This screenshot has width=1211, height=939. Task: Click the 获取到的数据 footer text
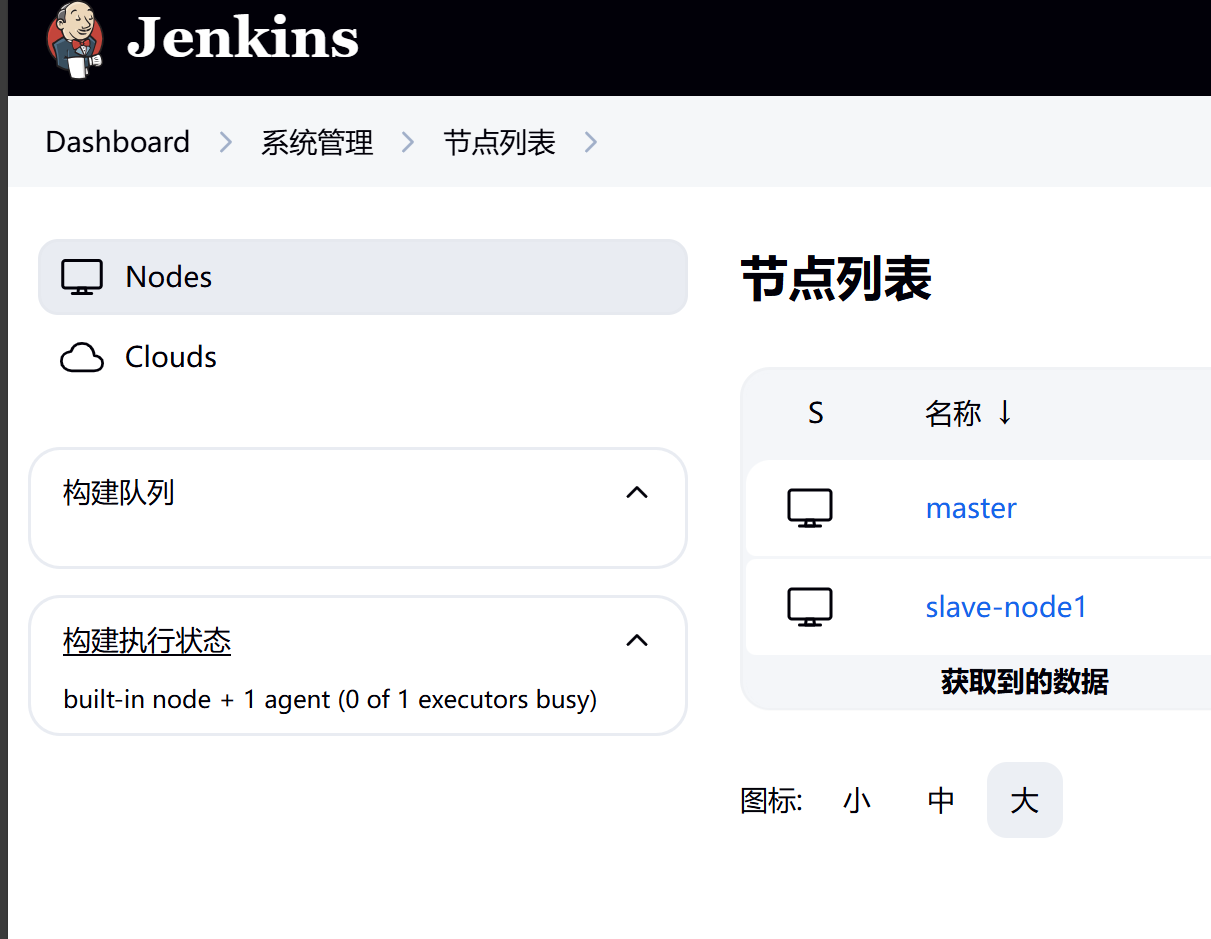1025,682
